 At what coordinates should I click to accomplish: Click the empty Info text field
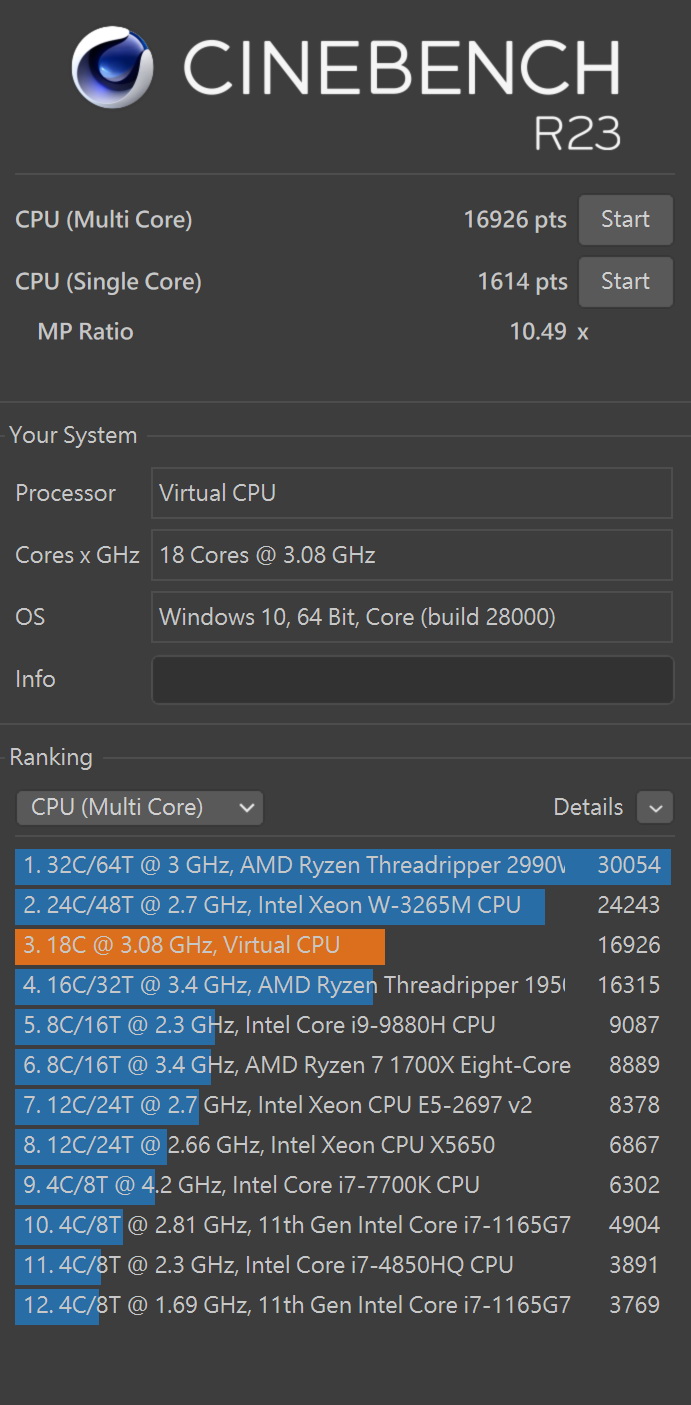[x=411, y=680]
